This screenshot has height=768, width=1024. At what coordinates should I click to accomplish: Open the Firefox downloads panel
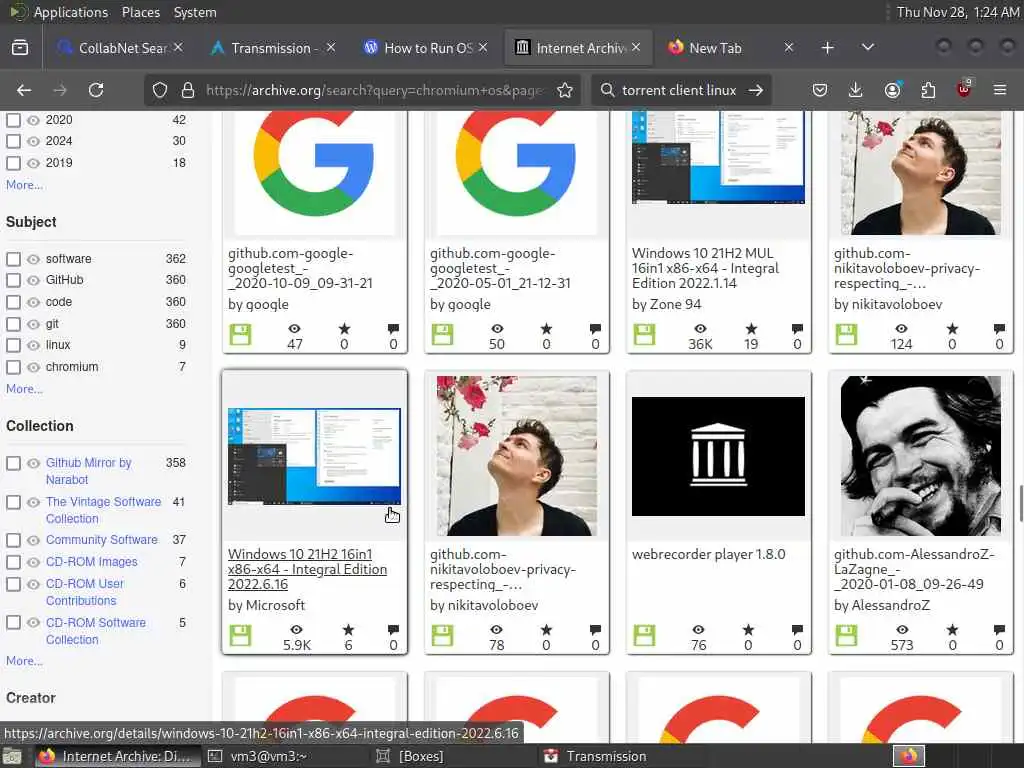[856, 90]
